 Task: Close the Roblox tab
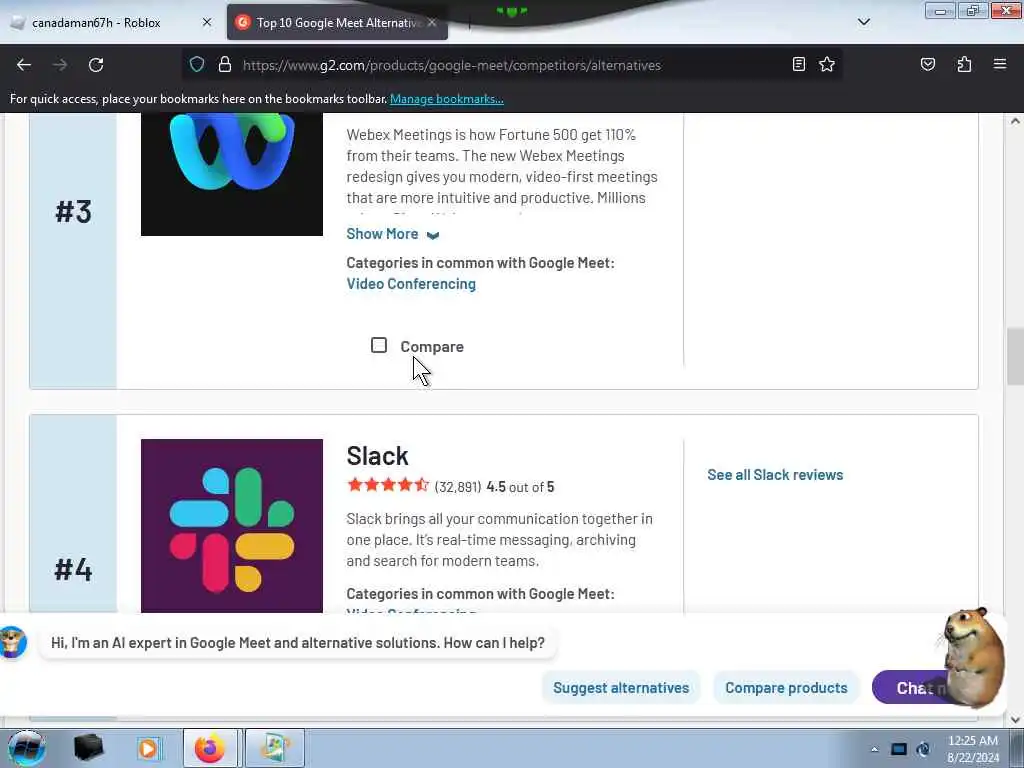point(207,22)
